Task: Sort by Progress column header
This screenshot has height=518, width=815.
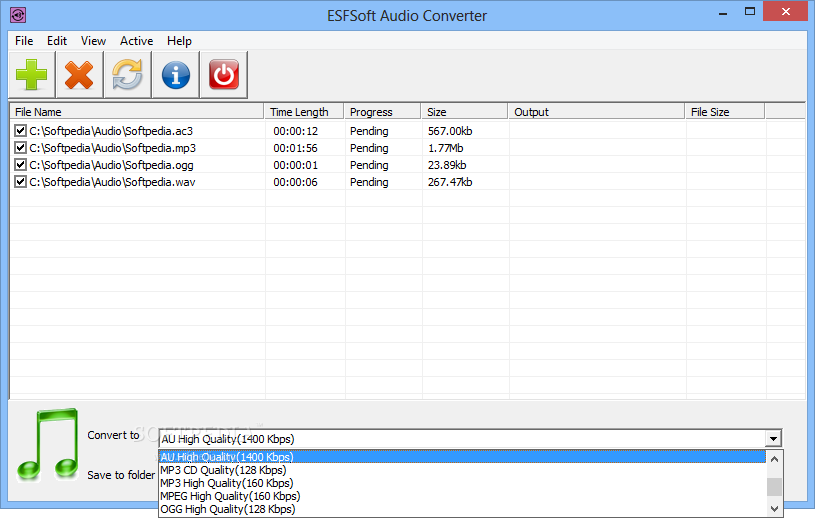Action: [x=383, y=112]
